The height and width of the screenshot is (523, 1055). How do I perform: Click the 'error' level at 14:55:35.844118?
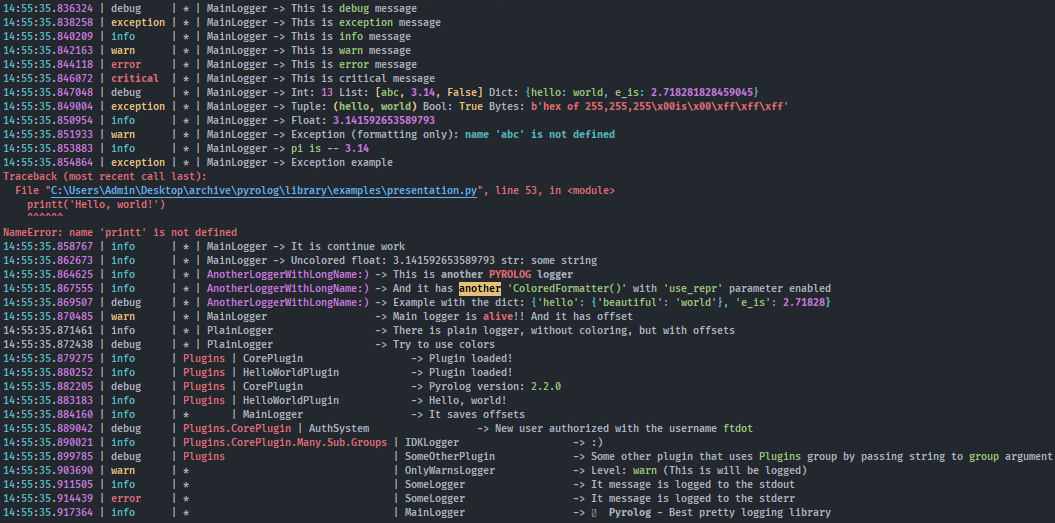pos(126,64)
